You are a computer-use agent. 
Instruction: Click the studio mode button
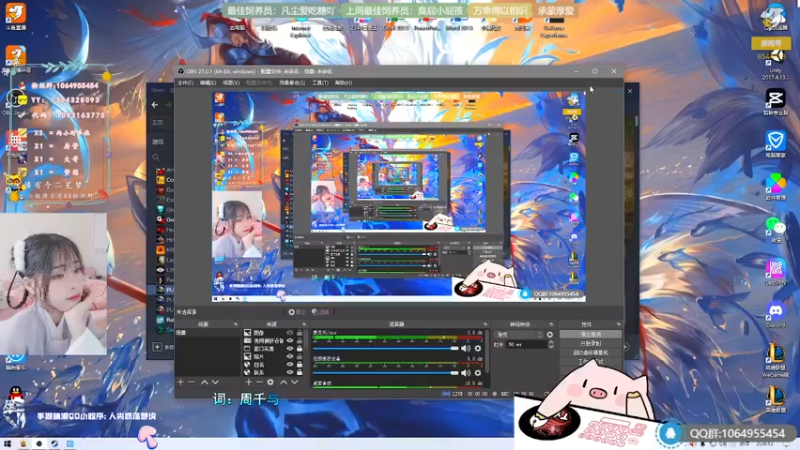click(x=590, y=361)
